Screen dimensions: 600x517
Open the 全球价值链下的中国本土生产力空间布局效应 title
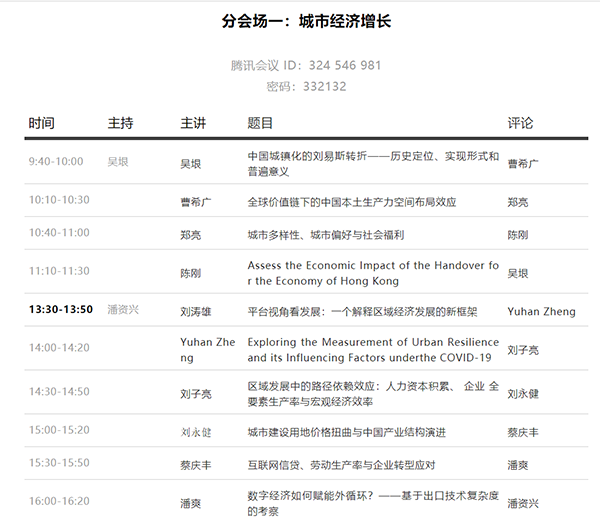pyautogui.click(x=351, y=201)
